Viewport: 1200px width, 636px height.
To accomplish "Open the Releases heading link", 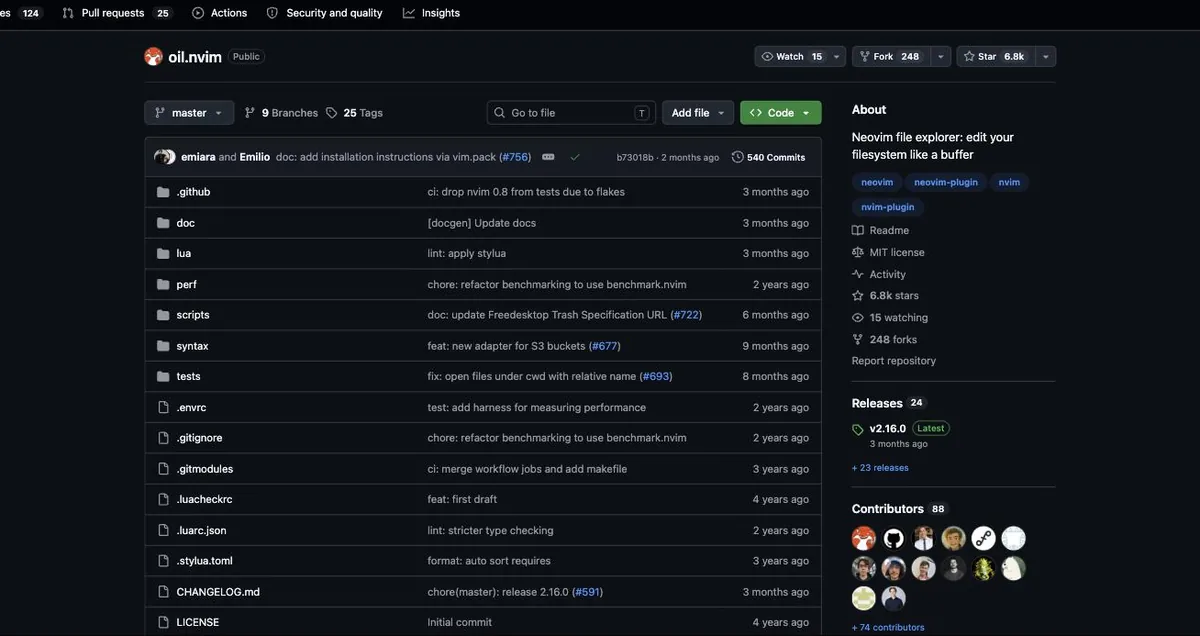I will (877, 403).
